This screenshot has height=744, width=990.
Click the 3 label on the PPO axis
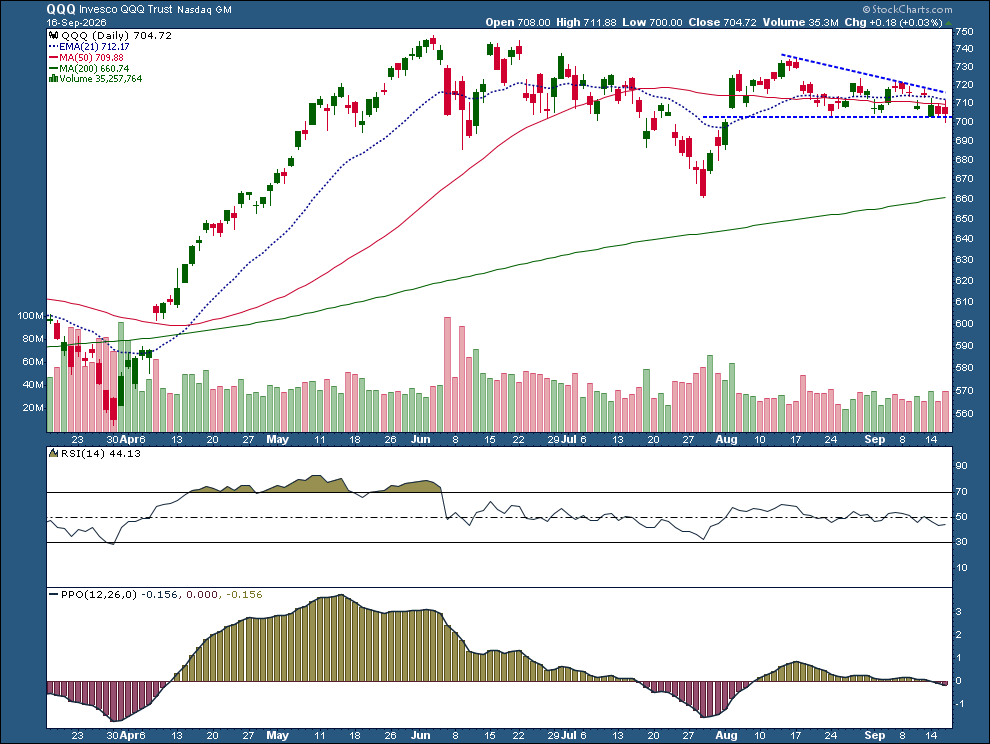(959, 612)
